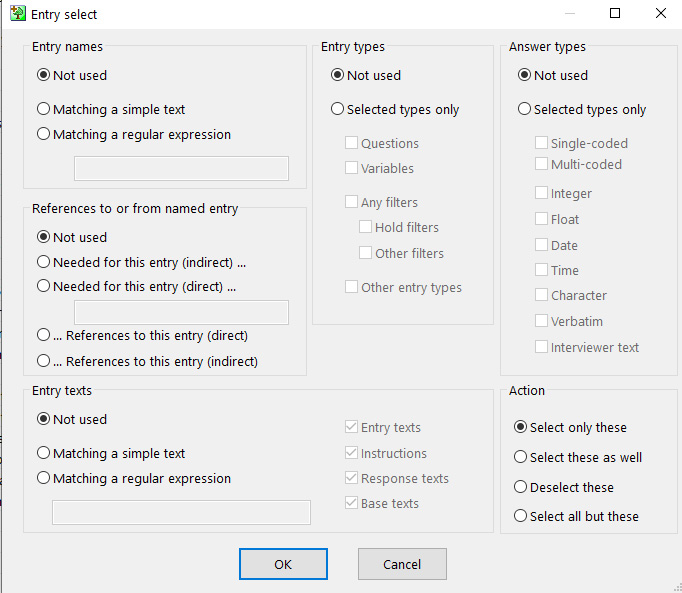
Task: Confirm with the OK button
Action: click(283, 564)
